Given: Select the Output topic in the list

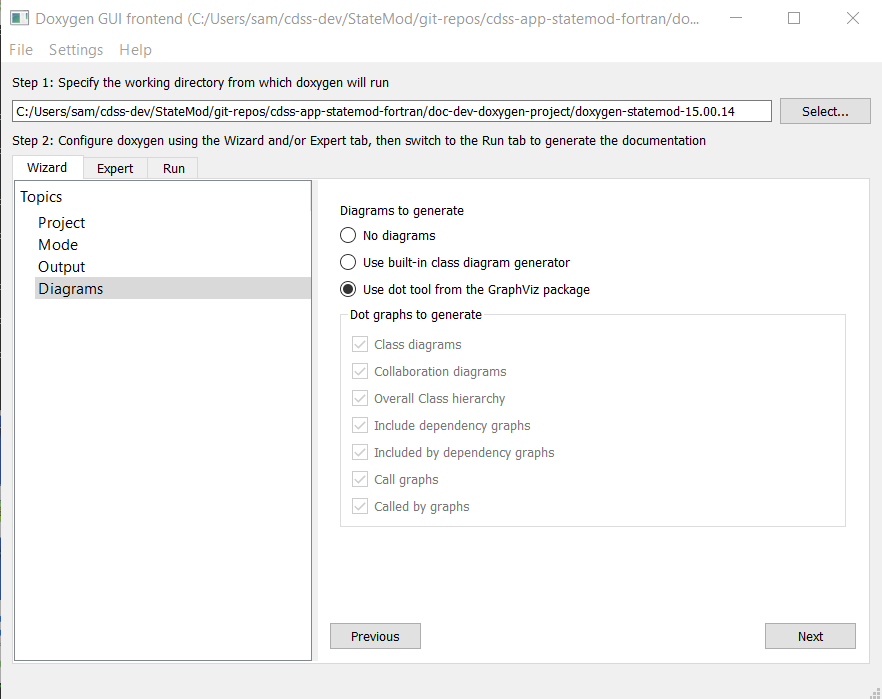Looking at the screenshot, I should [x=62, y=267].
